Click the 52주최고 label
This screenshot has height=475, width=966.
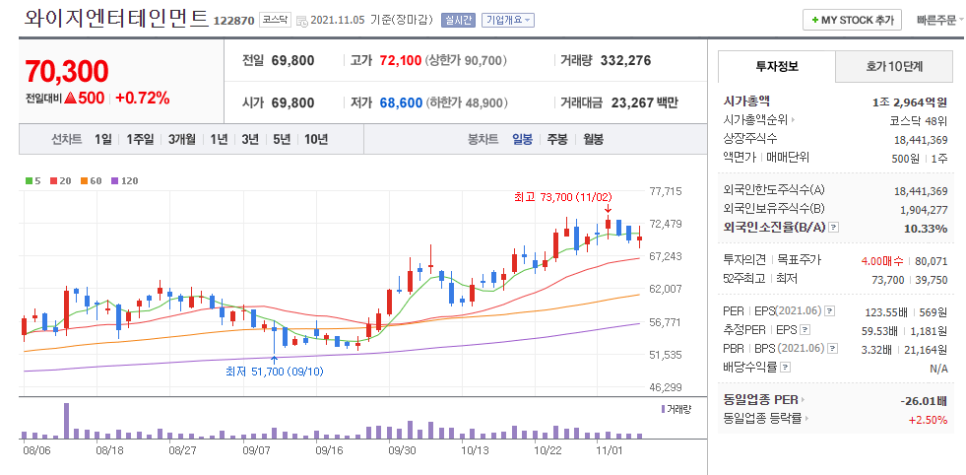coord(744,279)
